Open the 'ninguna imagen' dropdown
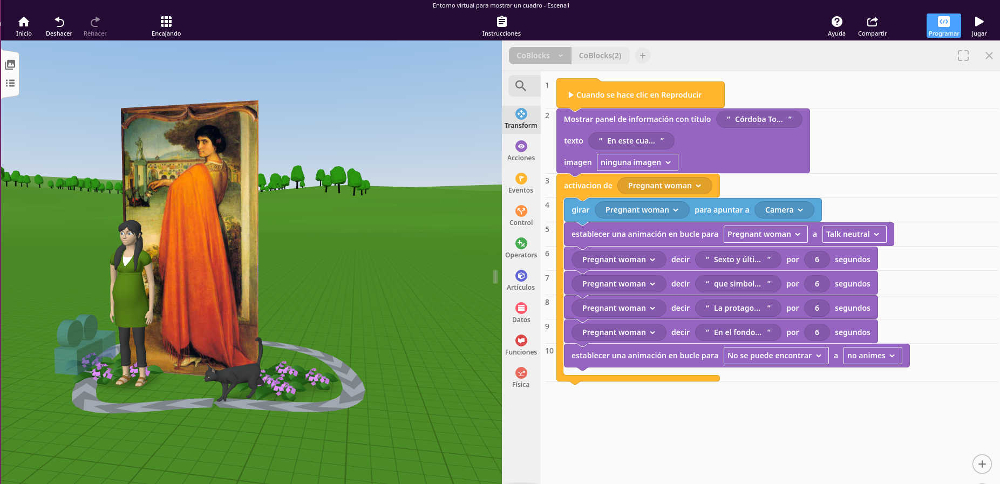Image resolution: width=1000 pixels, height=484 pixels. pyautogui.click(x=637, y=162)
